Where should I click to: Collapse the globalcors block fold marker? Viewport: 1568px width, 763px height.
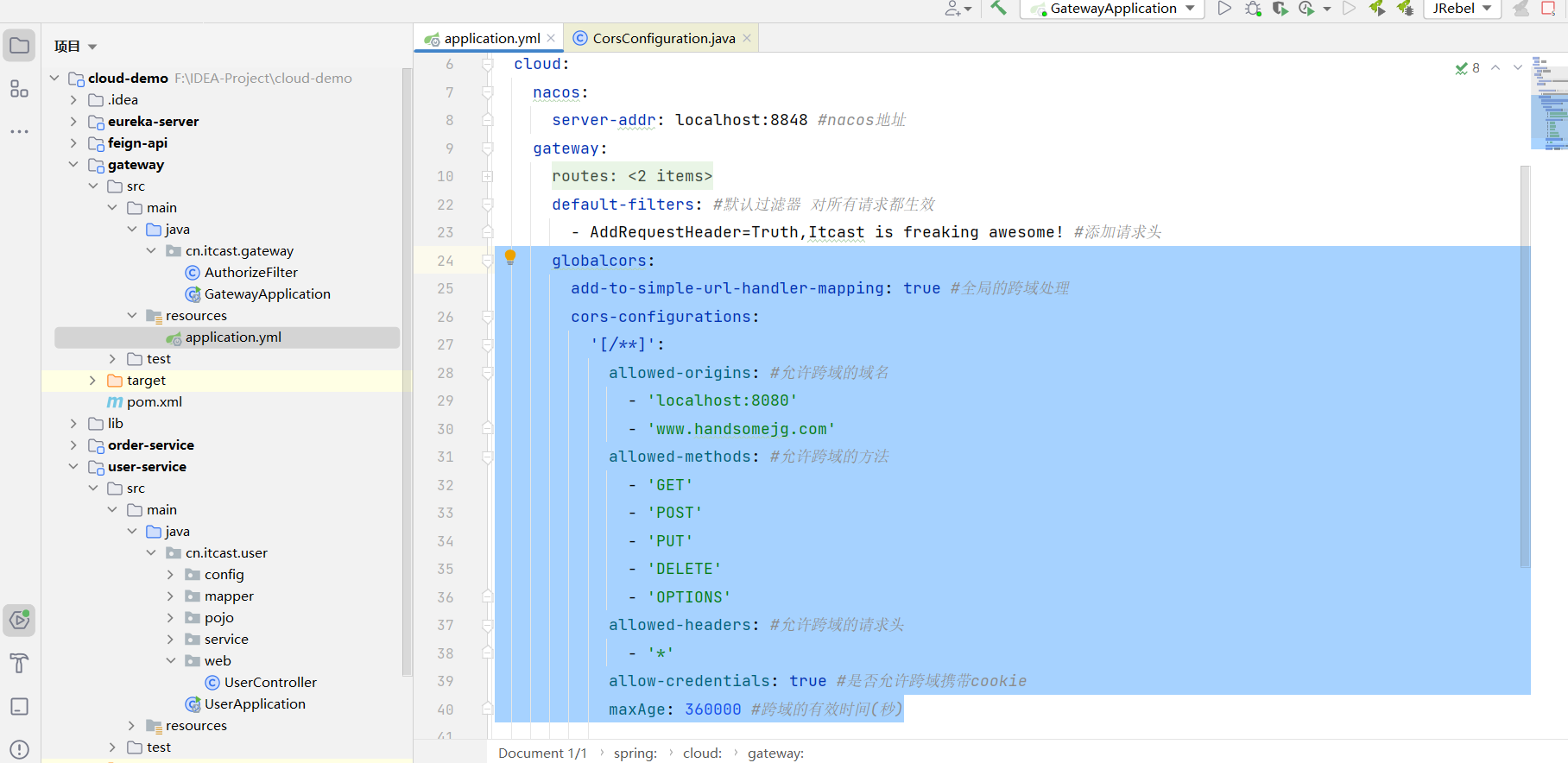tap(487, 261)
